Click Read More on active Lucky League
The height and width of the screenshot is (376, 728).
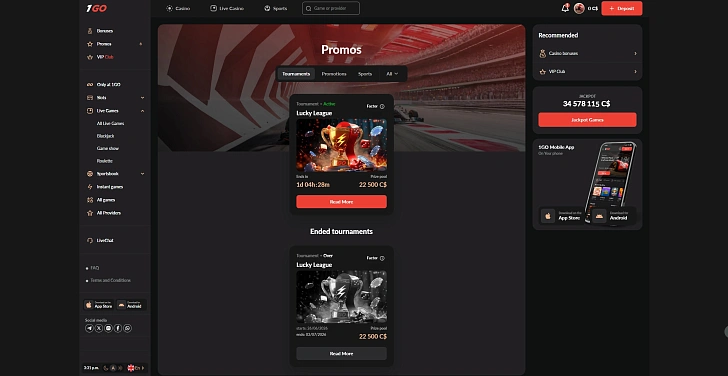click(x=341, y=201)
